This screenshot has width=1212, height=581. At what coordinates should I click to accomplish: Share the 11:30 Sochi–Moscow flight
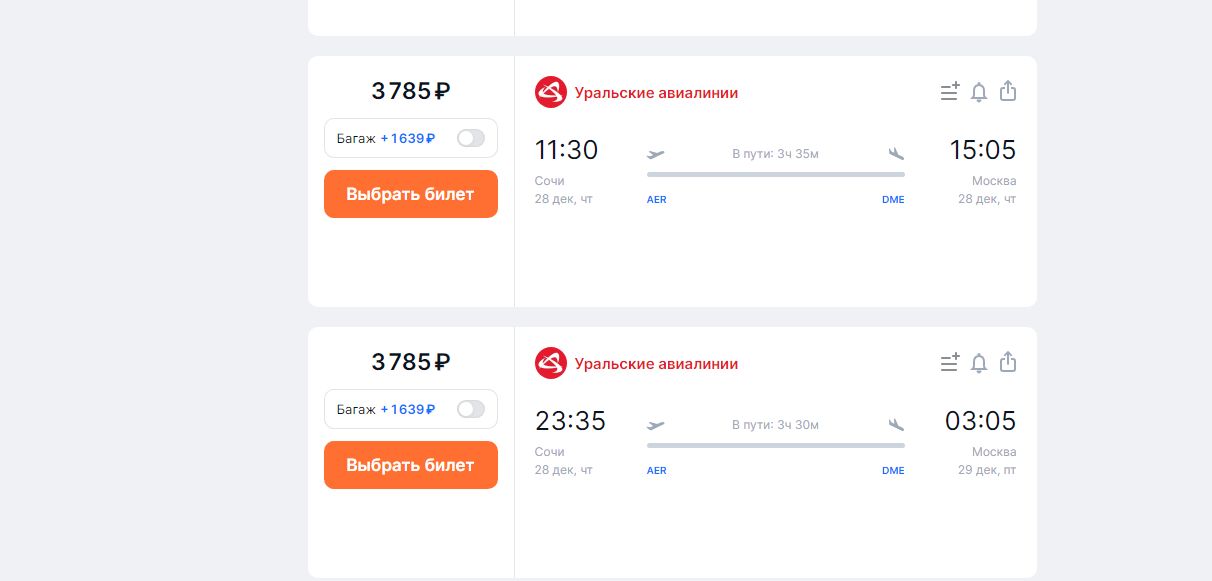point(1008,92)
